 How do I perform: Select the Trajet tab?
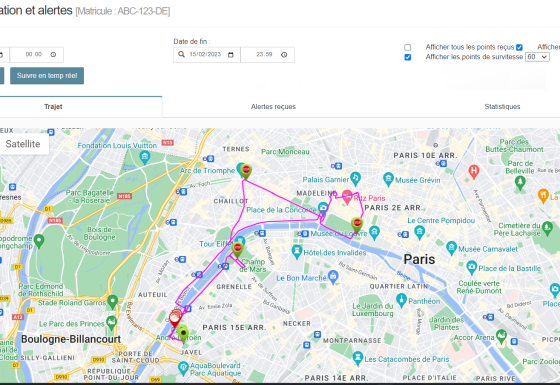tap(53, 106)
